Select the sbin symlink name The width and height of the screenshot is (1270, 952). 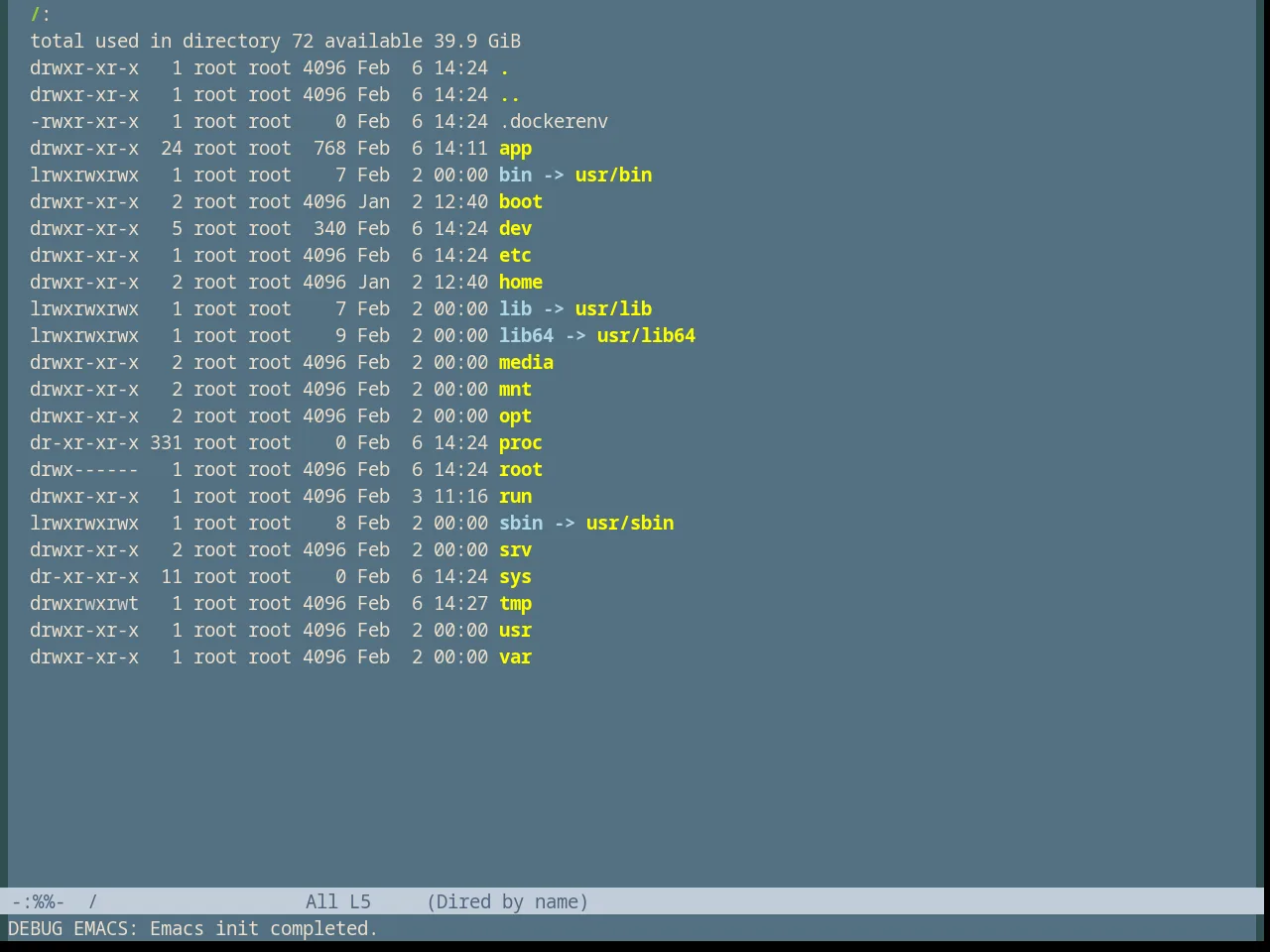coord(521,524)
